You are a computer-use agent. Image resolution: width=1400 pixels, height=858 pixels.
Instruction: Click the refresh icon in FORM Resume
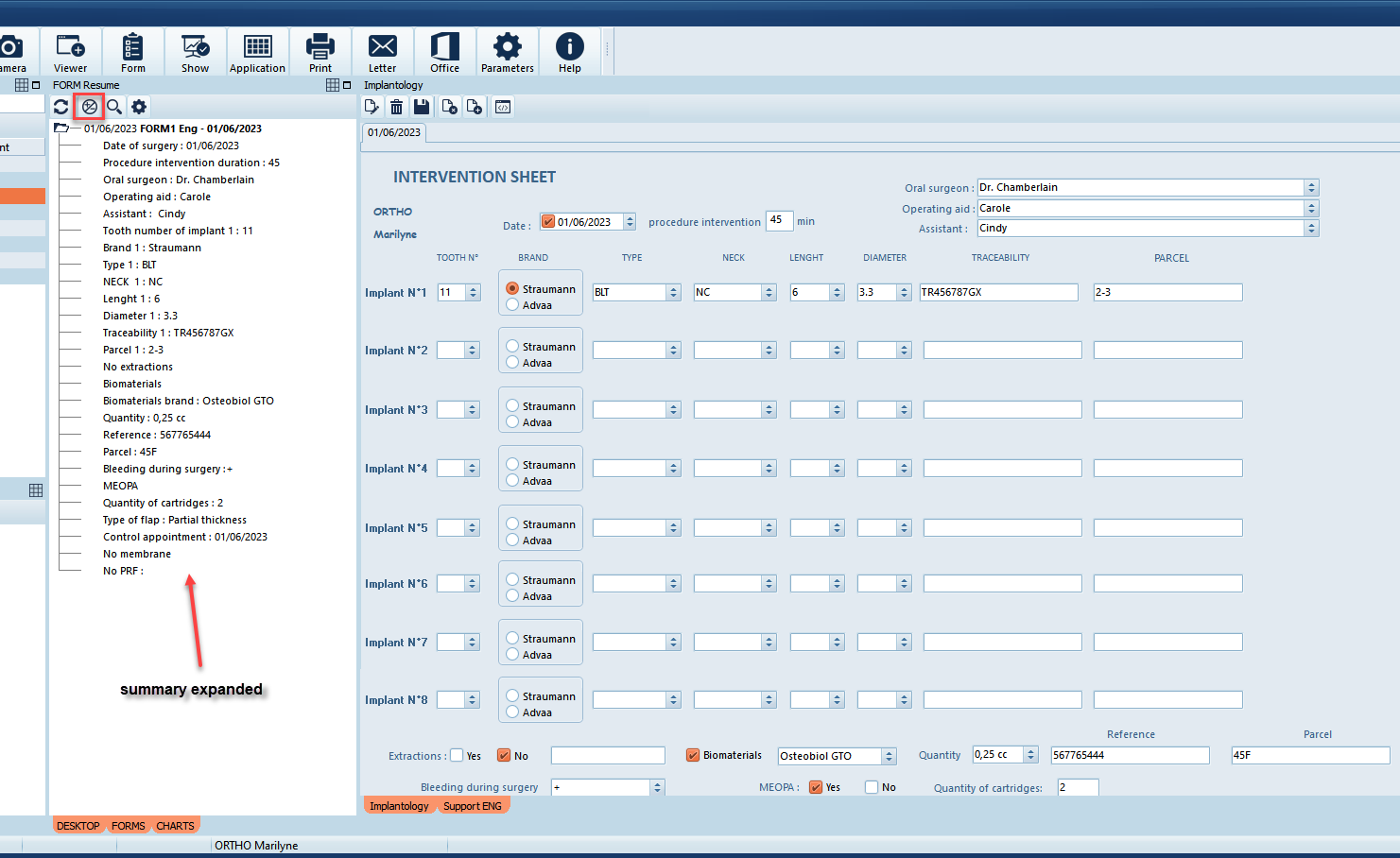(61, 107)
